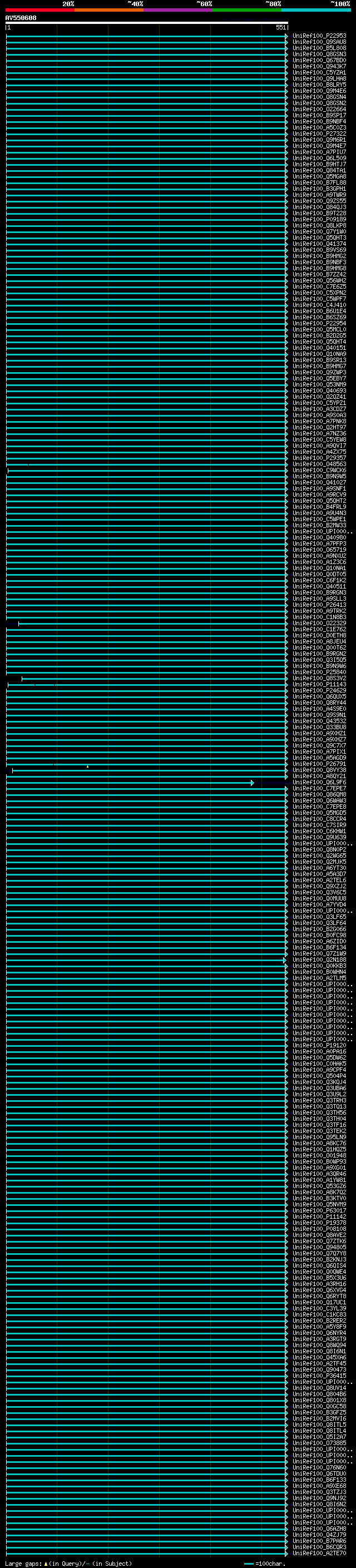
Task: Select hit label UniRef100_B6F133
Action: [319, 1480]
